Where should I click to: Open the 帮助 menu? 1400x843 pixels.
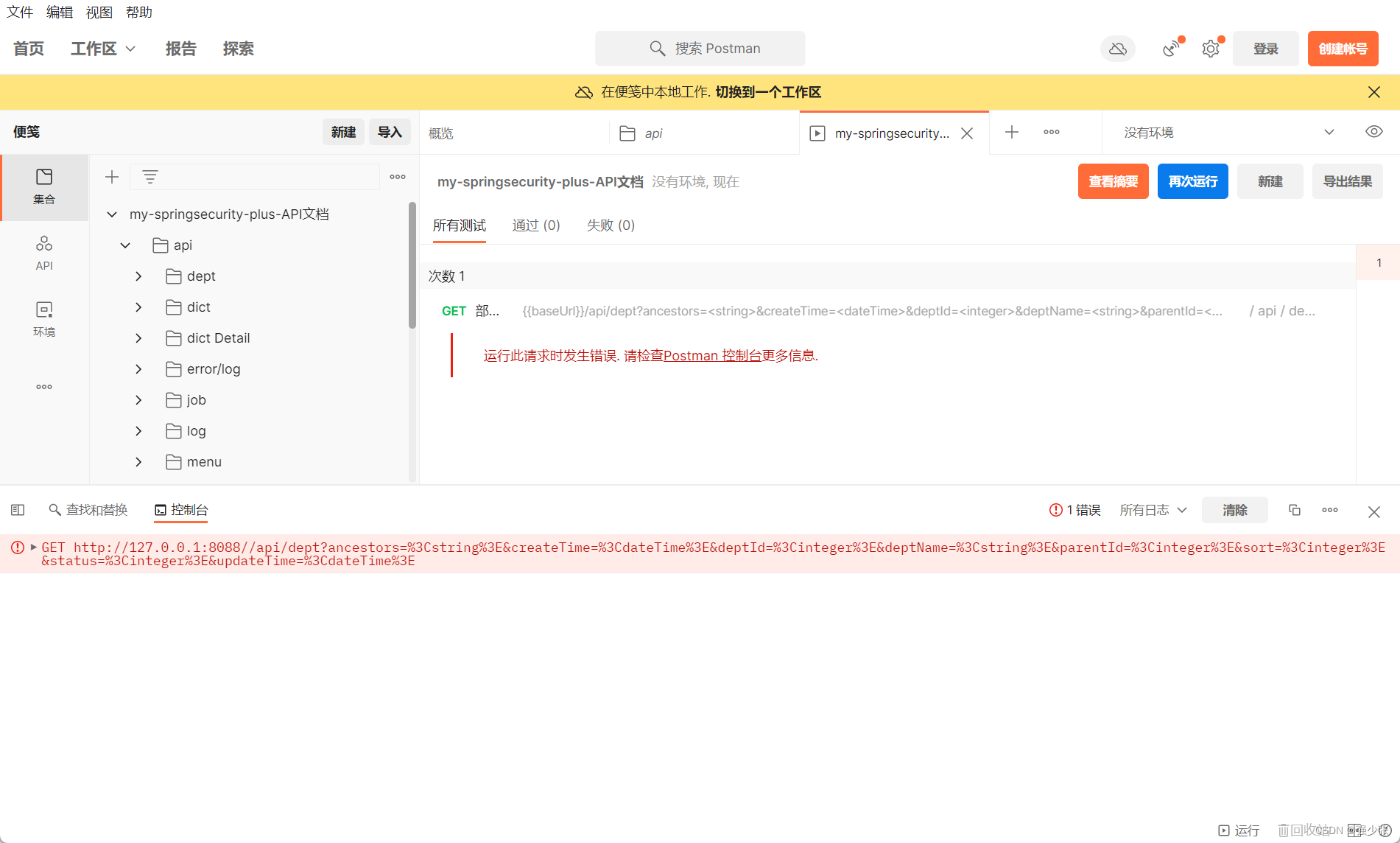coord(139,13)
